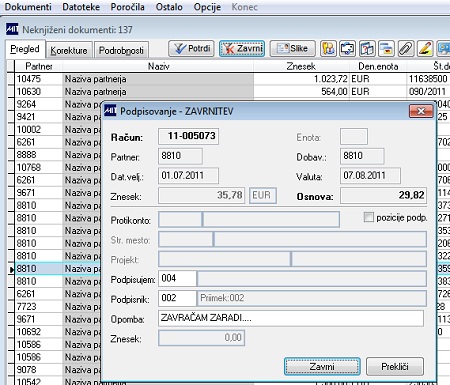Click the Opomba remark text field
450x385 pixels.
pos(291,318)
